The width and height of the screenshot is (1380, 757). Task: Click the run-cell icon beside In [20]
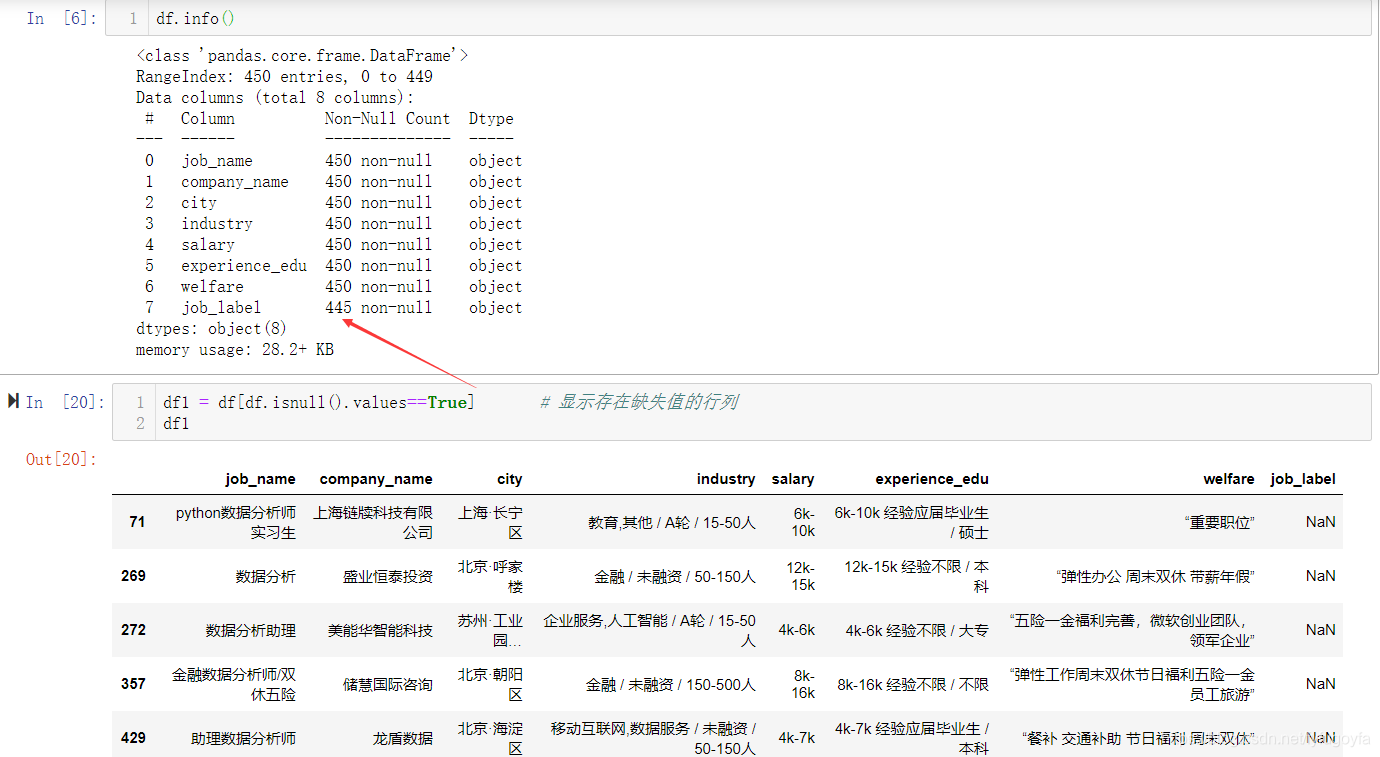(x=13, y=401)
